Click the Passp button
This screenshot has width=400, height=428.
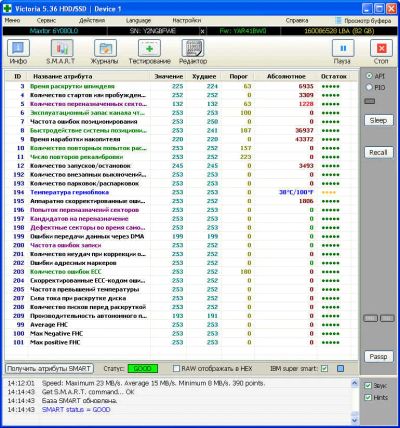(378, 357)
